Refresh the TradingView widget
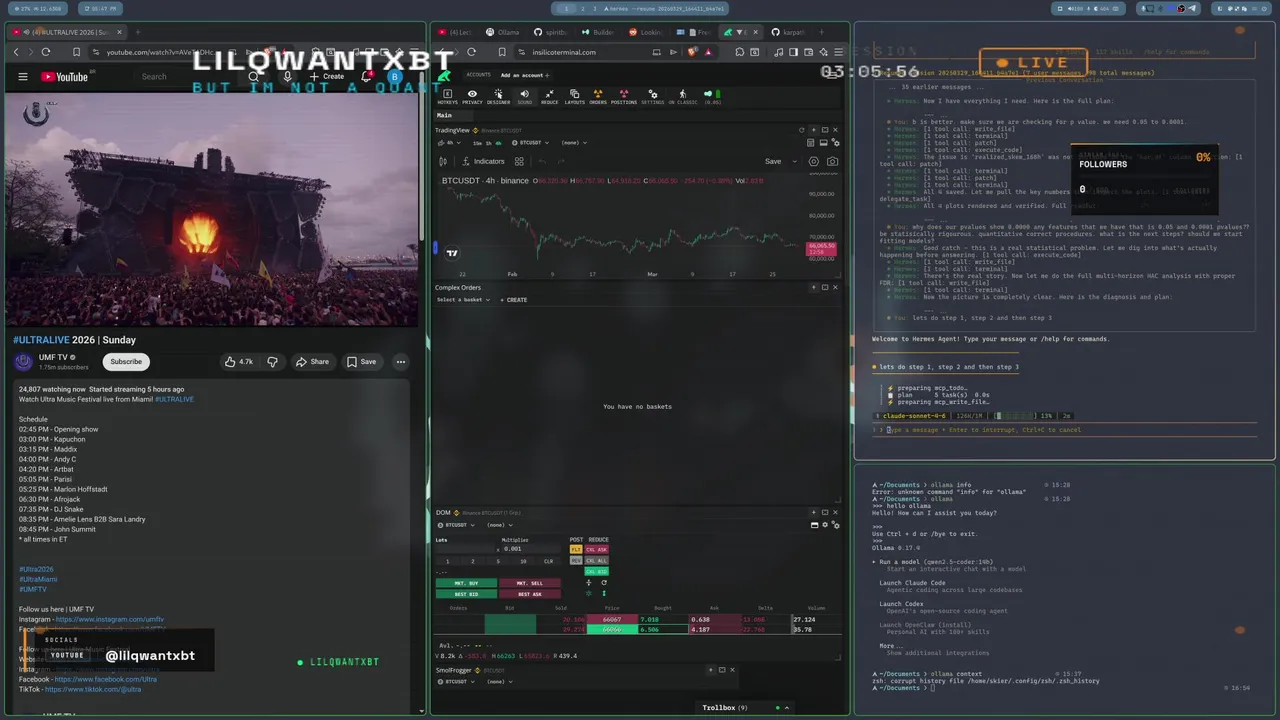 (801, 130)
